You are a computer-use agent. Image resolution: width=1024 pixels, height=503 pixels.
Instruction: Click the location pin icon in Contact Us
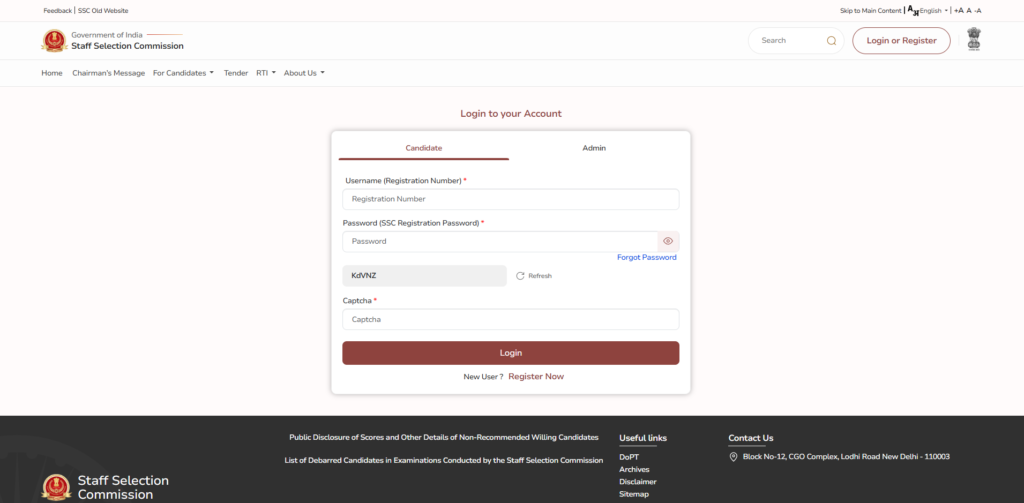click(x=733, y=457)
